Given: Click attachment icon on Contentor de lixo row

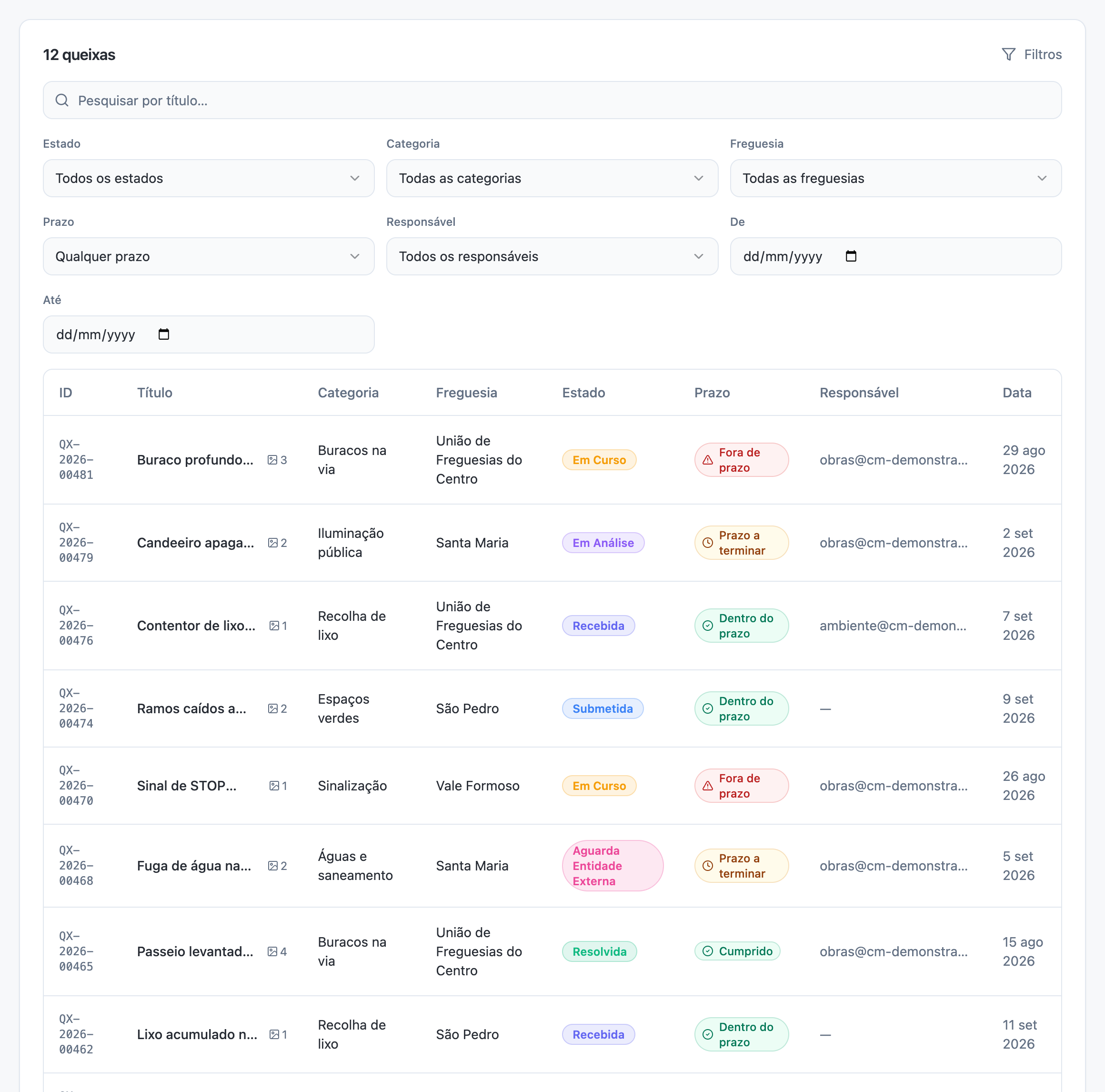Looking at the screenshot, I should pyautogui.click(x=274, y=626).
